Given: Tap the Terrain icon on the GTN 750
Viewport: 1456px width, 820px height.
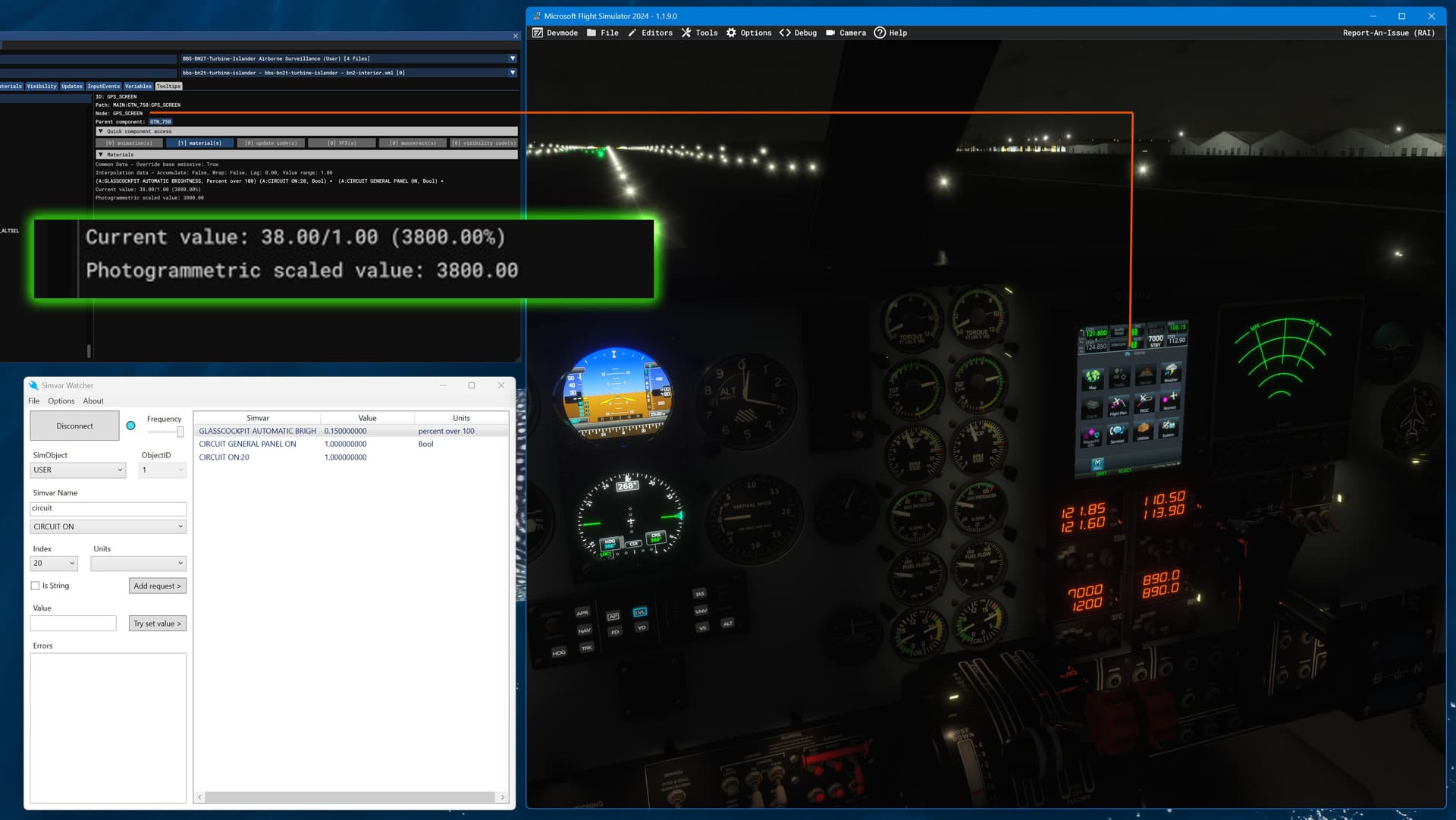Looking at the screenshot, I should pyautogui.click(x=1146, y=375).
